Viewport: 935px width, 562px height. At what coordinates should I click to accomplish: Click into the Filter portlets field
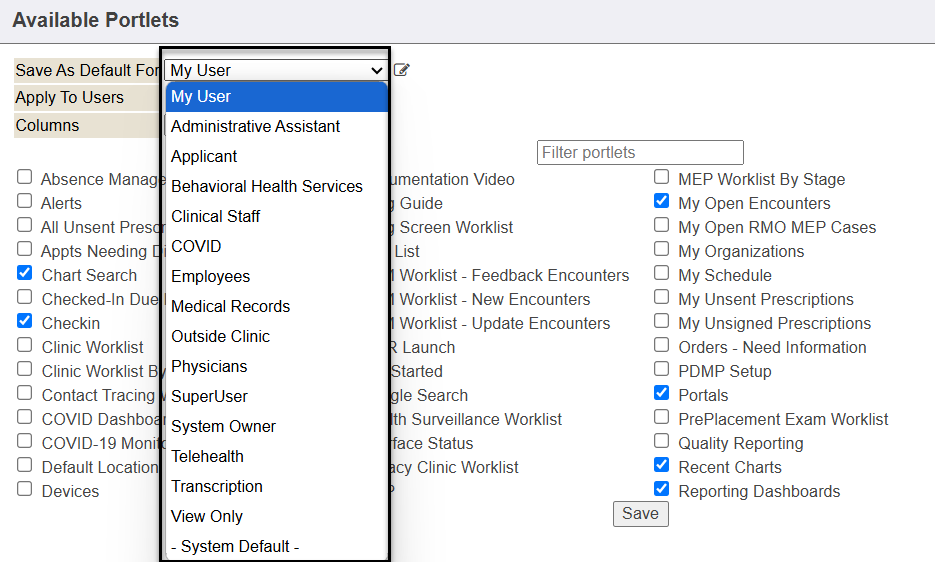(640, 152)
